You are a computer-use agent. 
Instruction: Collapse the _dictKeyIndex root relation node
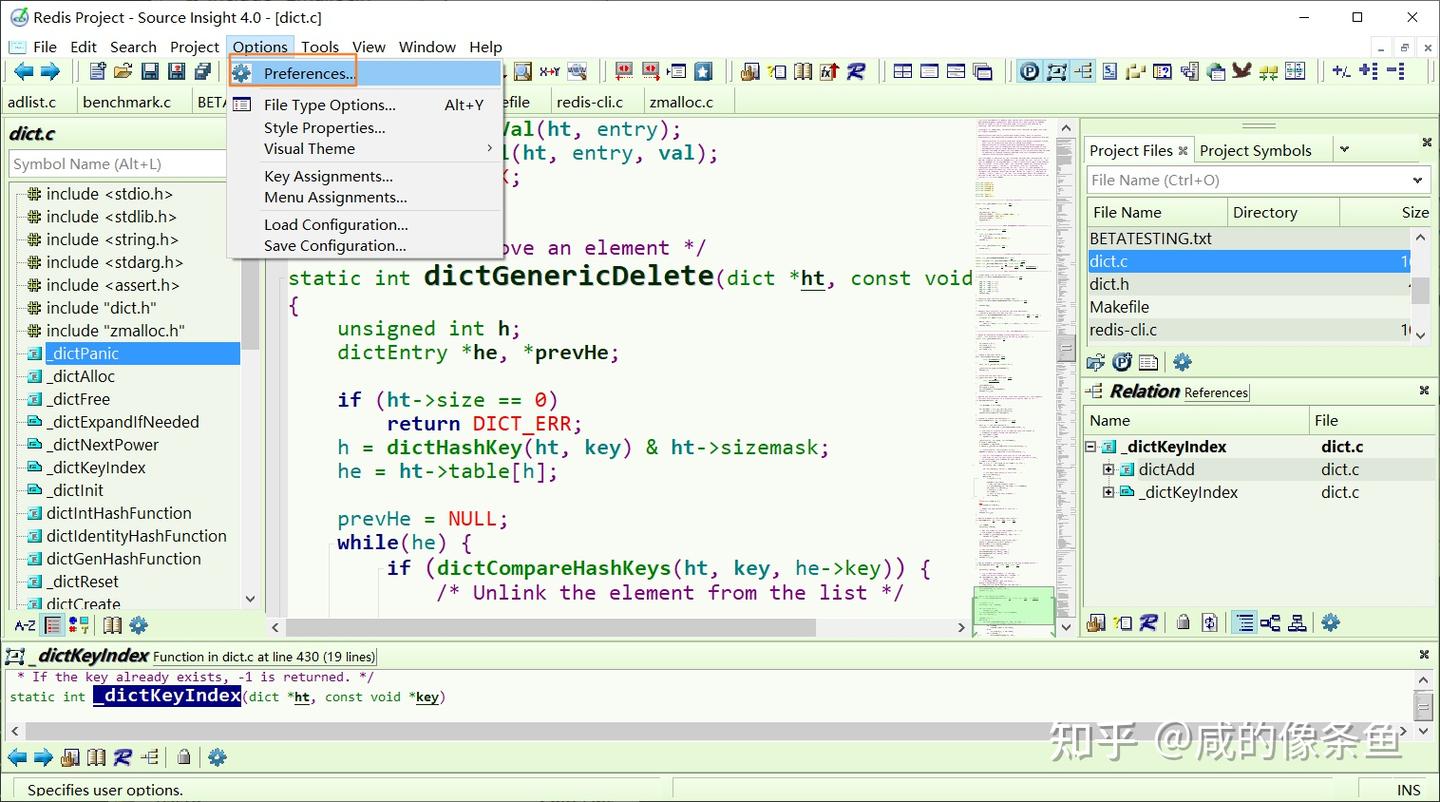coord(1091,447)
